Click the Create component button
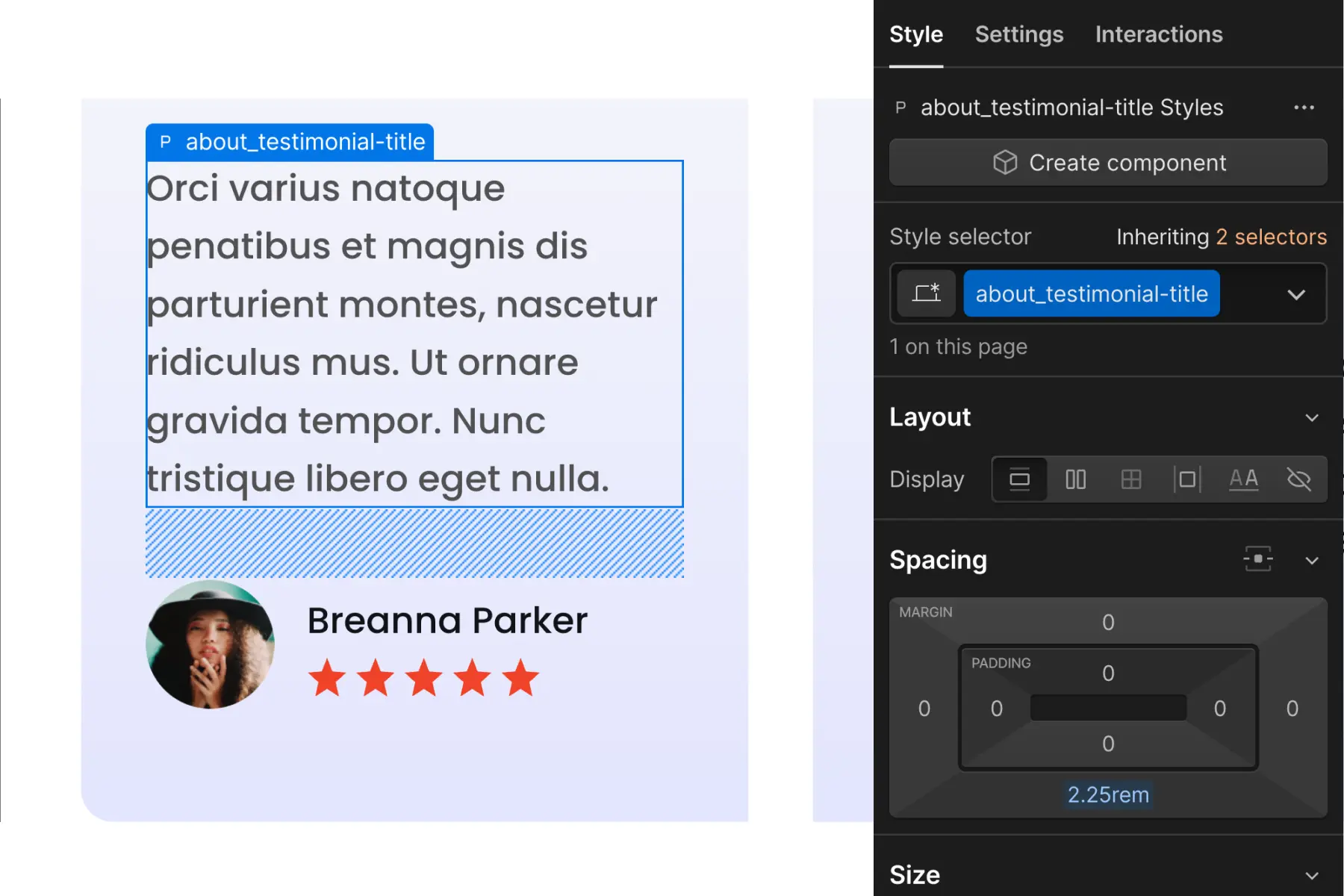The height and width of the screenshot is (896, 1344). (1108, 162)
